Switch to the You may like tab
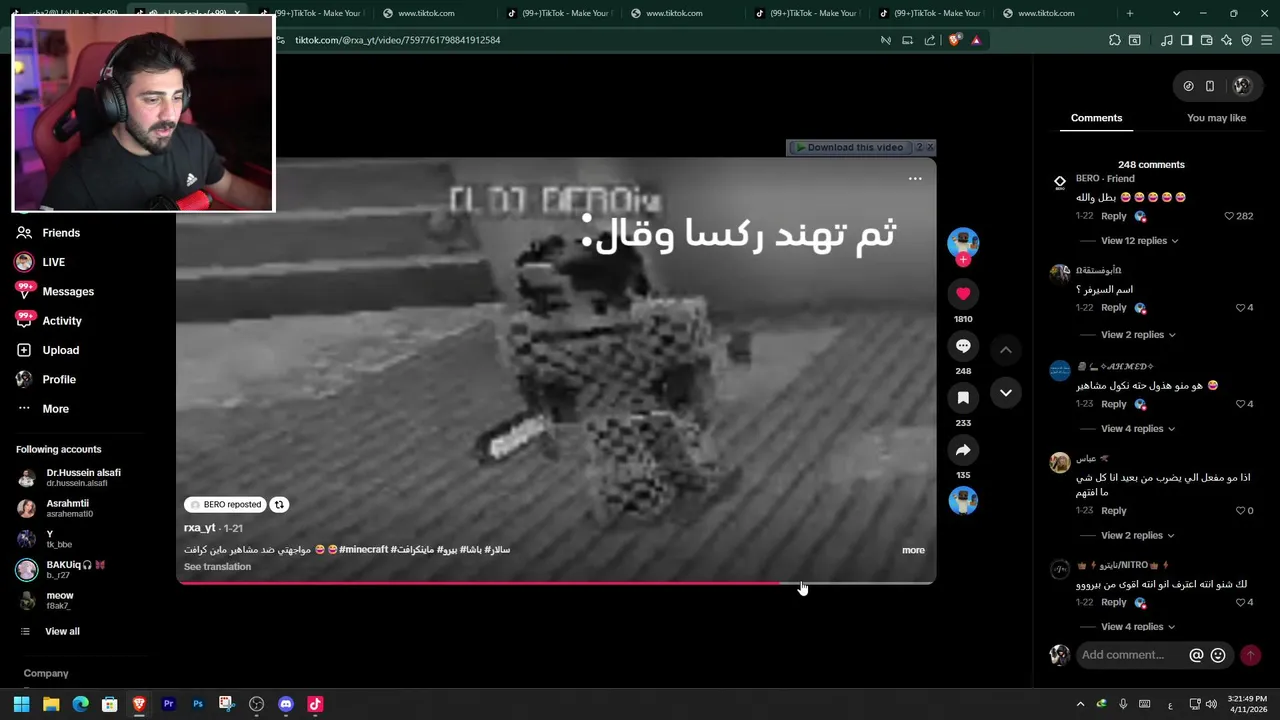The height and width of the screenshot is (720, 1280). tap(1216, 118)
